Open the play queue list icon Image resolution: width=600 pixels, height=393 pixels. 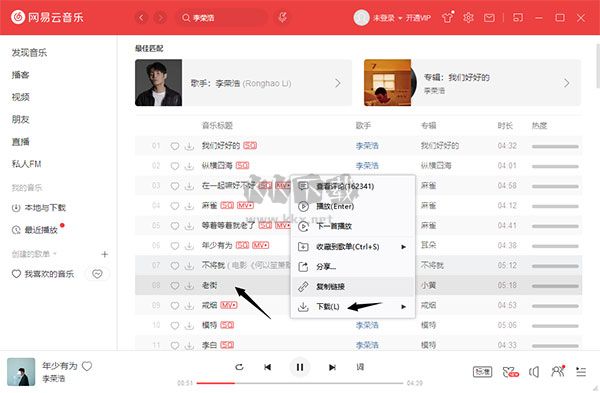click(x=581, y=372)
